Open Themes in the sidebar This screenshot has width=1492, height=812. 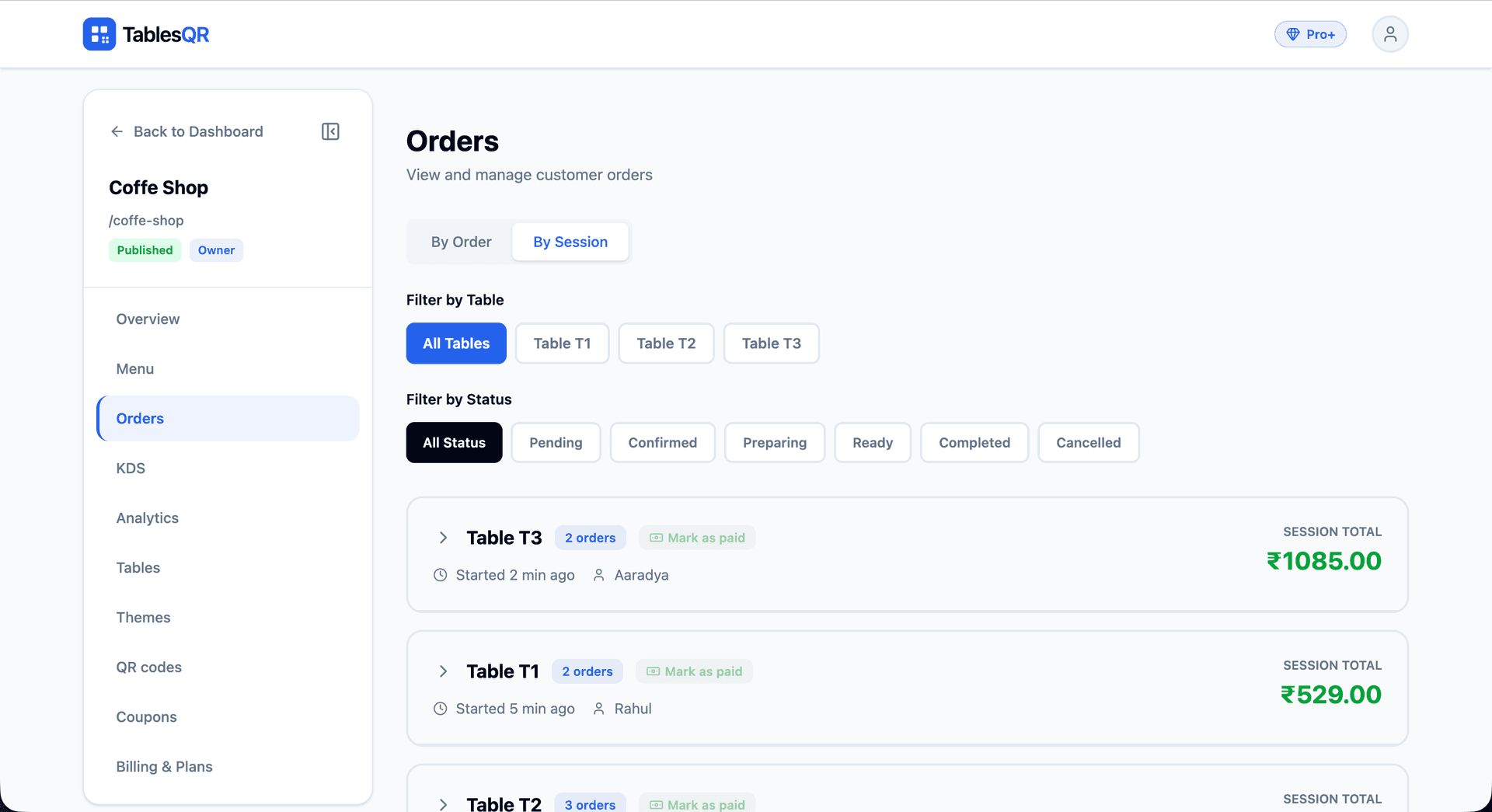(x=228, y=618)
